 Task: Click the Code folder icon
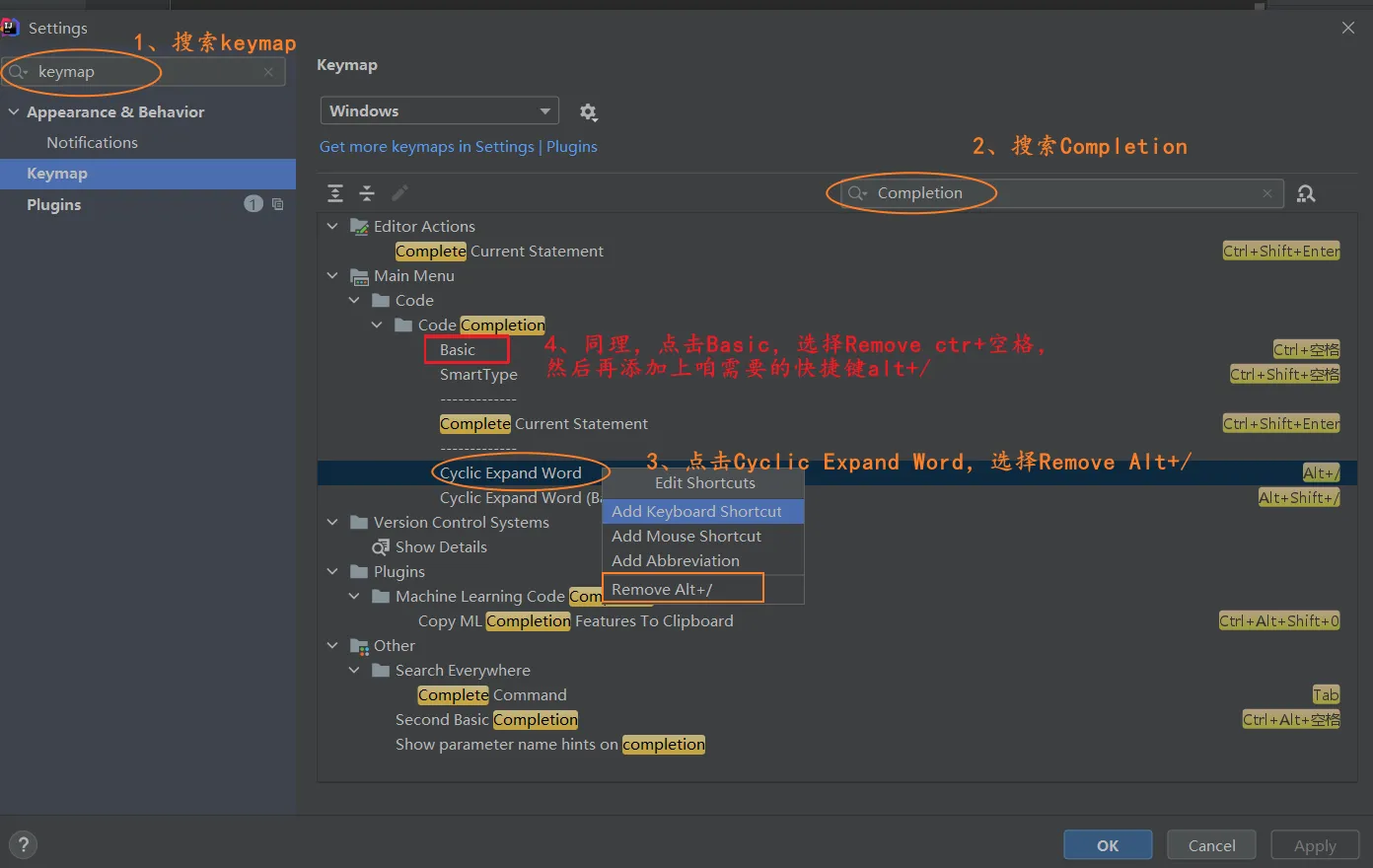click(x=381, y=301)
